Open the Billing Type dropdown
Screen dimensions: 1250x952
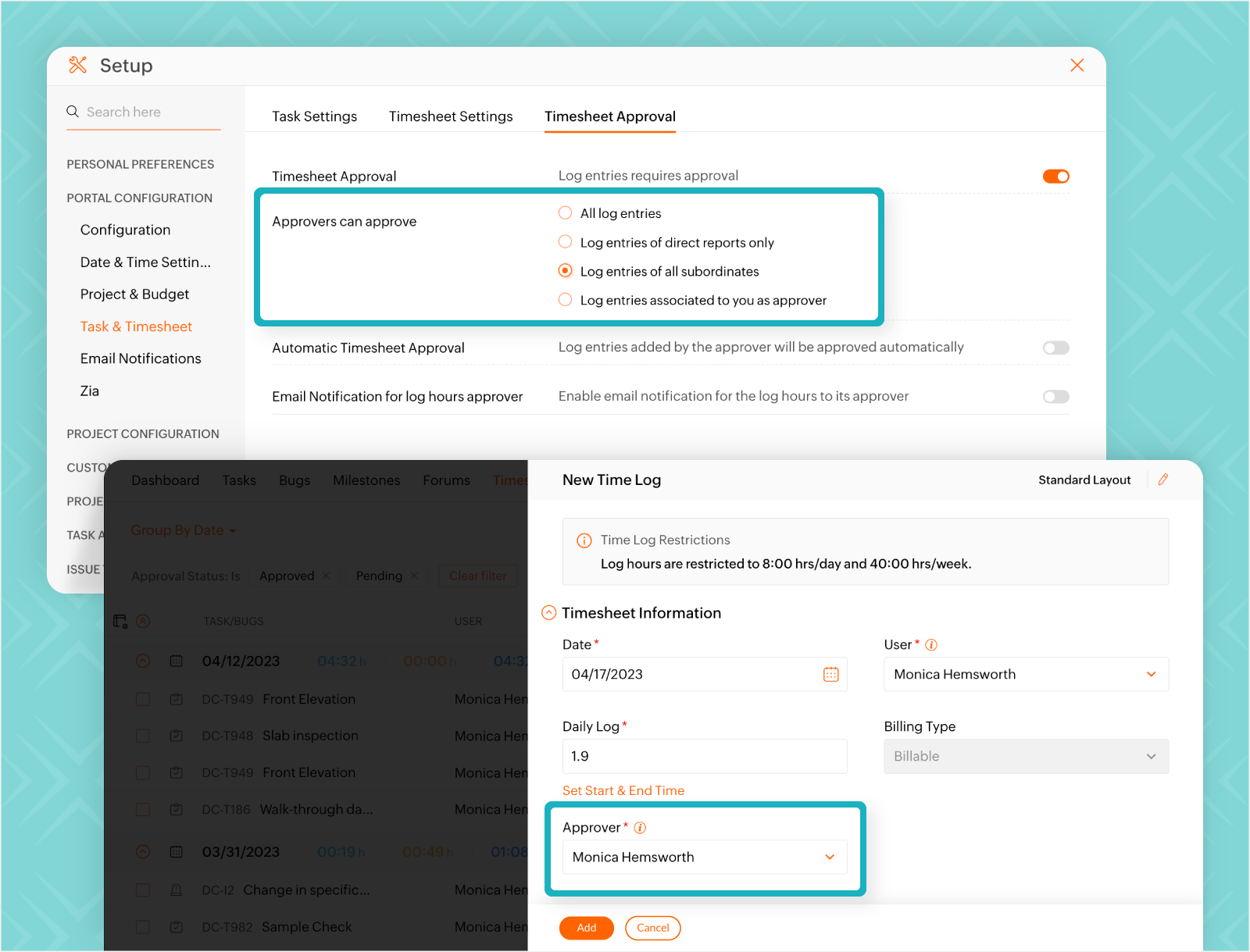[x=1026, y=756]
